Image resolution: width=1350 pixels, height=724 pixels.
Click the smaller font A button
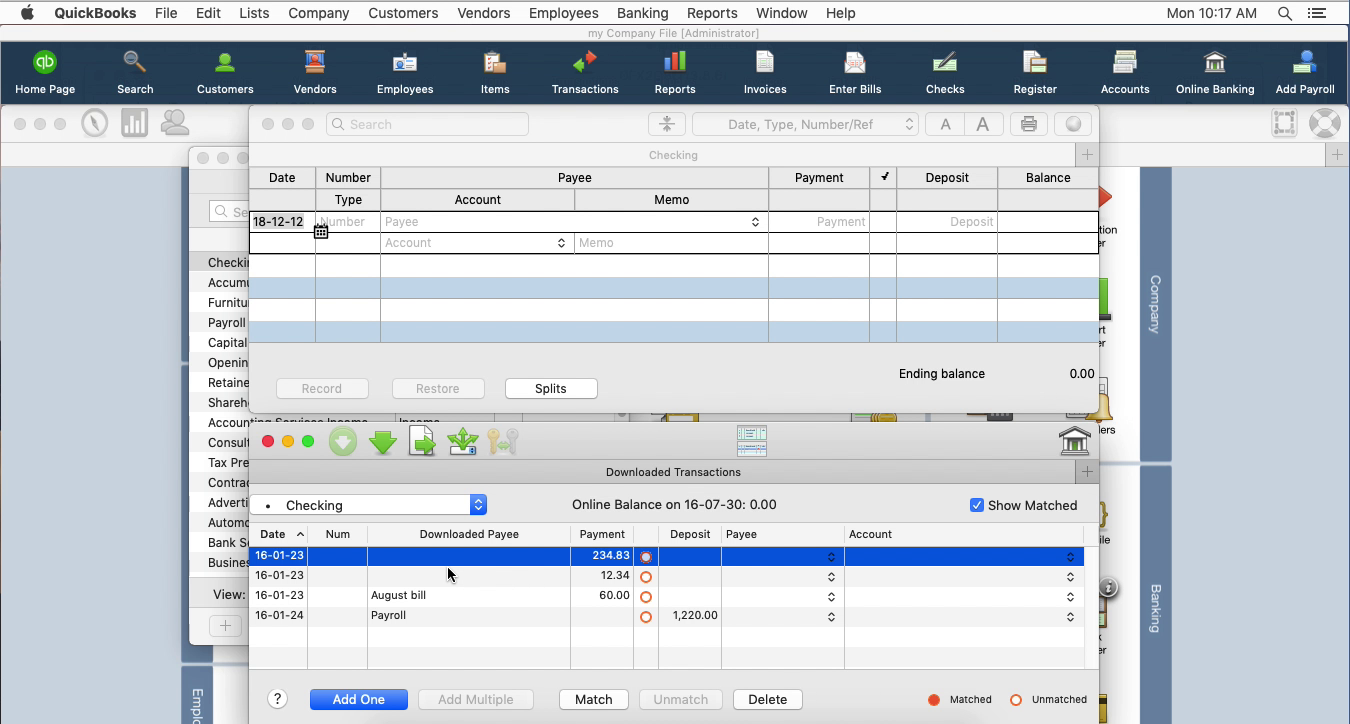pyautogui.click(x=945, y=124)
